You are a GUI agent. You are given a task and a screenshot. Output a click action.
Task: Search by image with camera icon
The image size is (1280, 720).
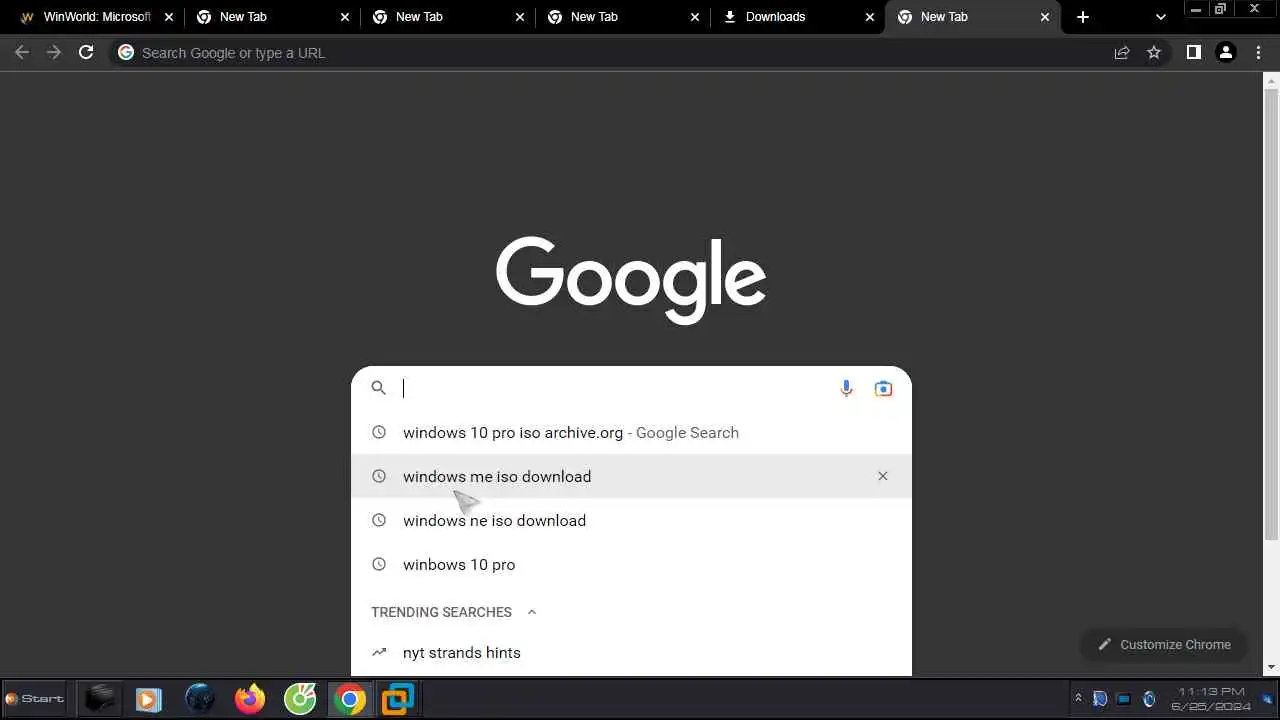(883, 388)
